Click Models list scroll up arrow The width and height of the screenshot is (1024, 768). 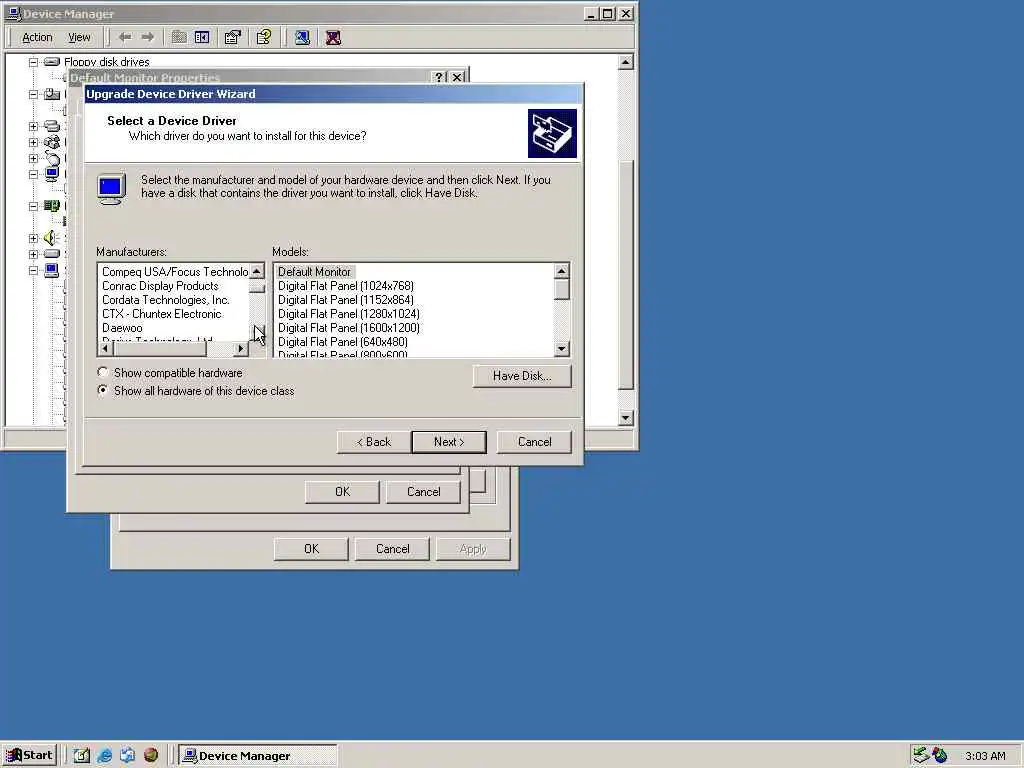click(562, 271)
